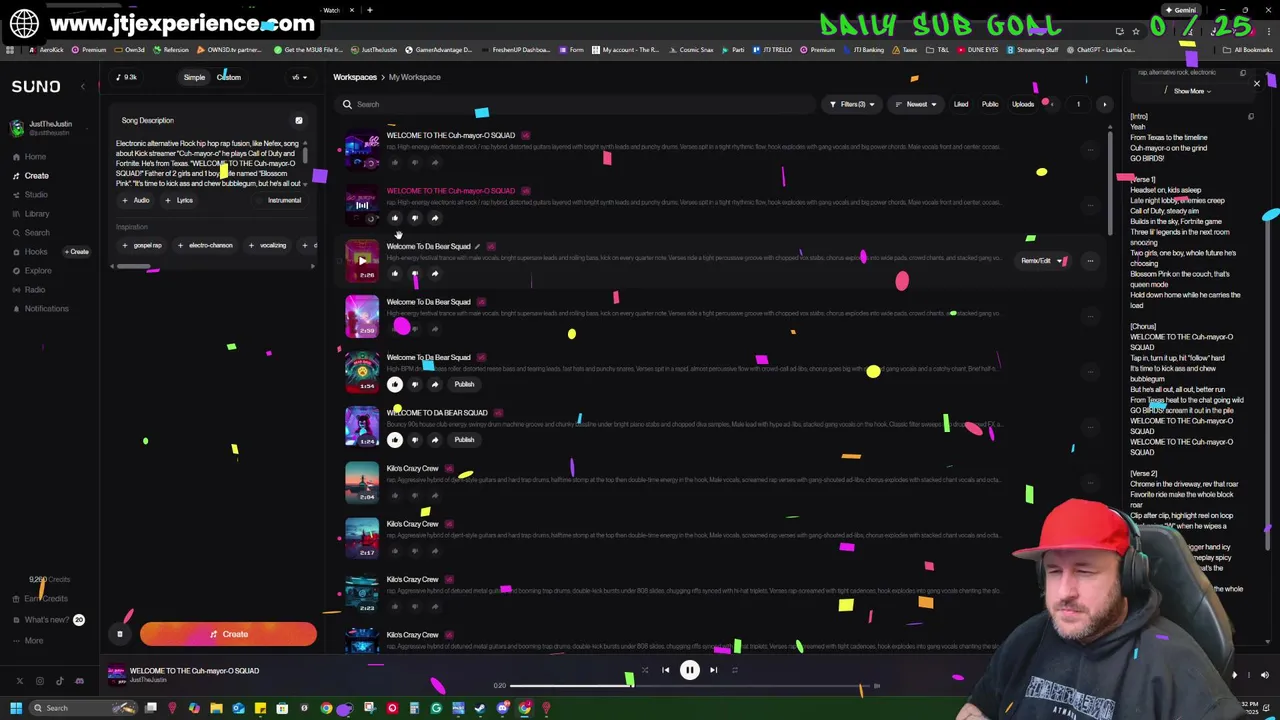Click the Create button beside Hooks
Screen dimensions: 1280x720
[x=78, y=252]
